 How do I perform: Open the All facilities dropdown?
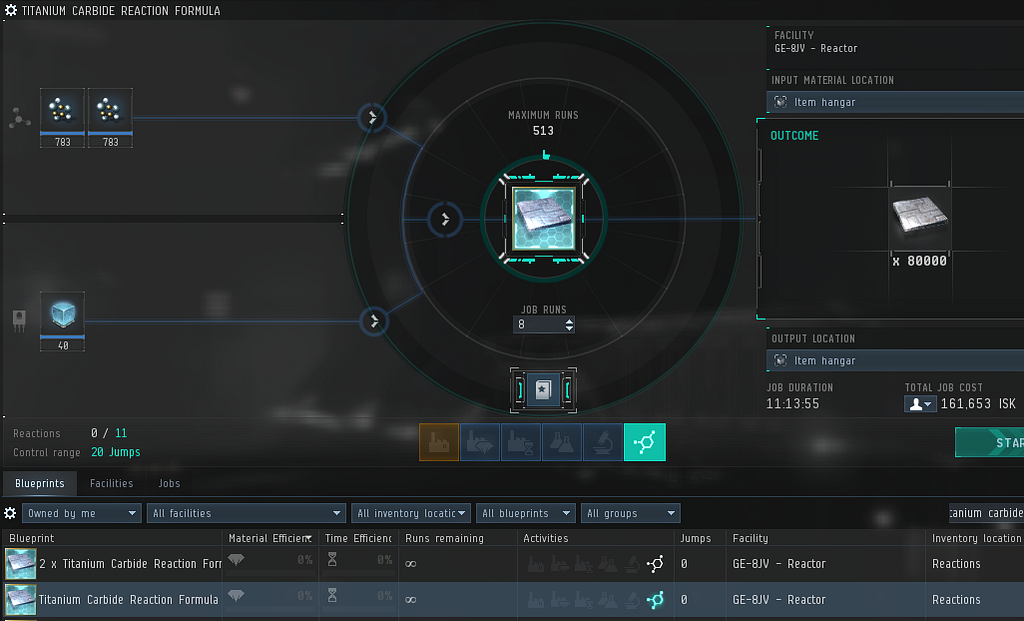coord(246,513)
